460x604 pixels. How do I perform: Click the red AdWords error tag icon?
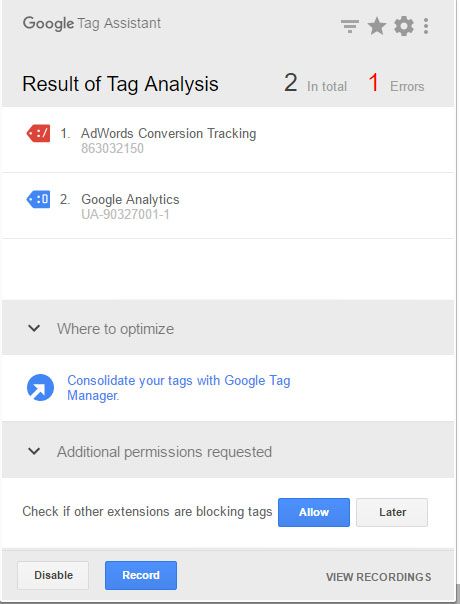(x=38, y=134)
